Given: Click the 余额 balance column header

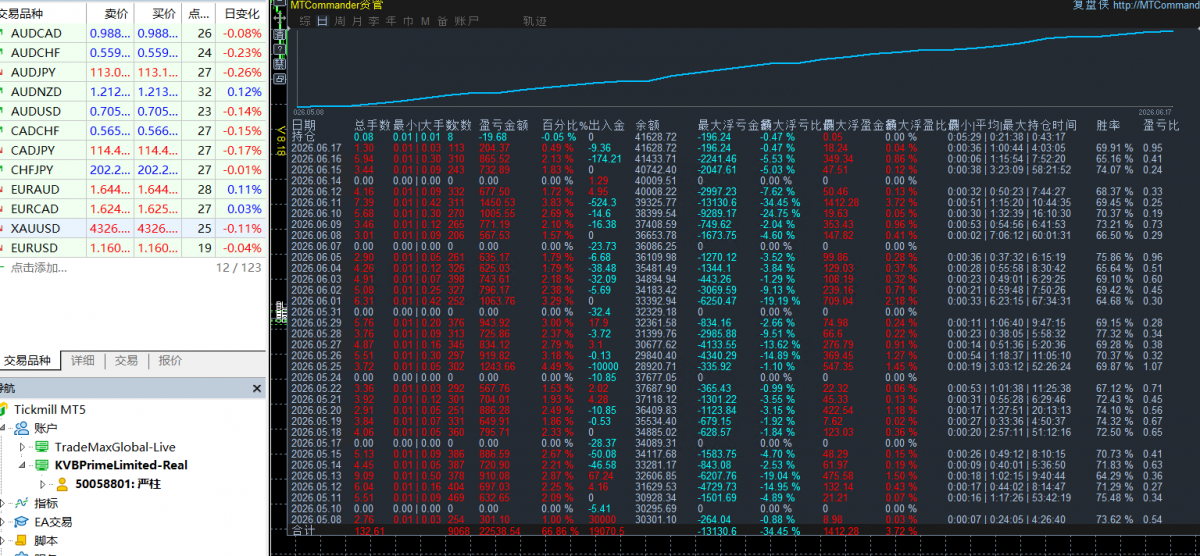Looking at the screenshot, I should point(647,126).
